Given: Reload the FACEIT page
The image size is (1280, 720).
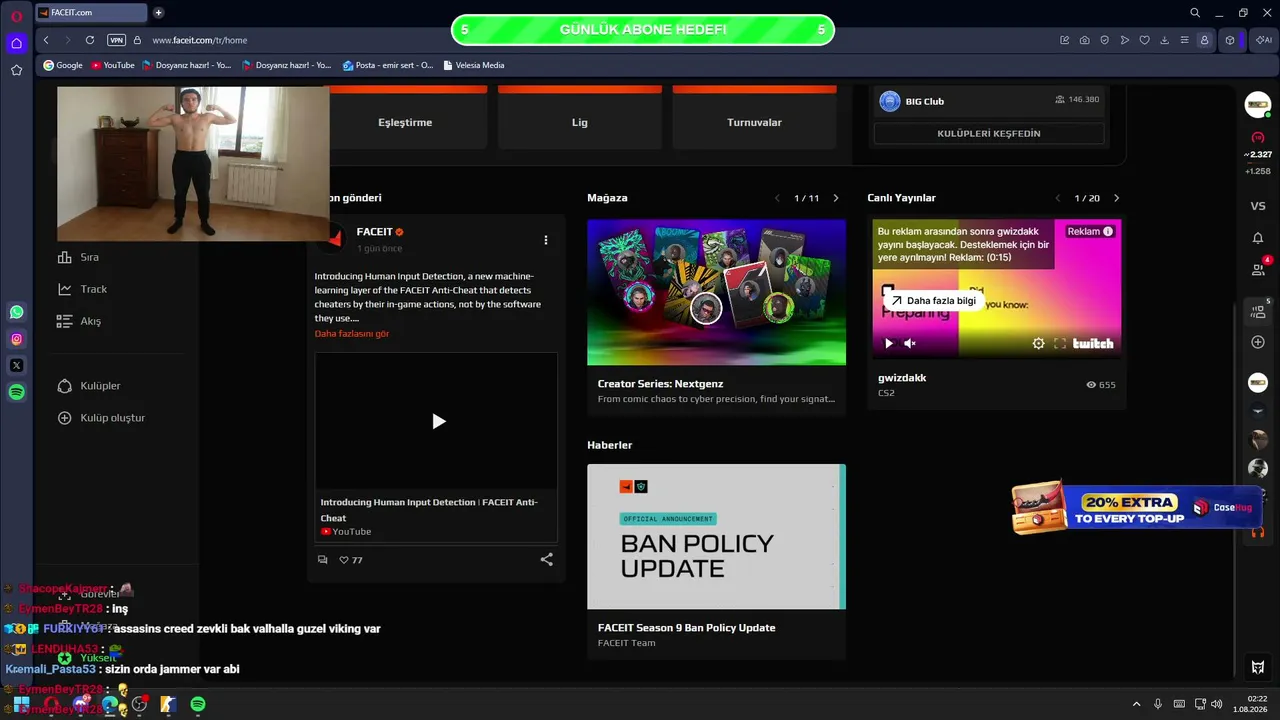Looking at the screenshot, I should pos(90,40).
